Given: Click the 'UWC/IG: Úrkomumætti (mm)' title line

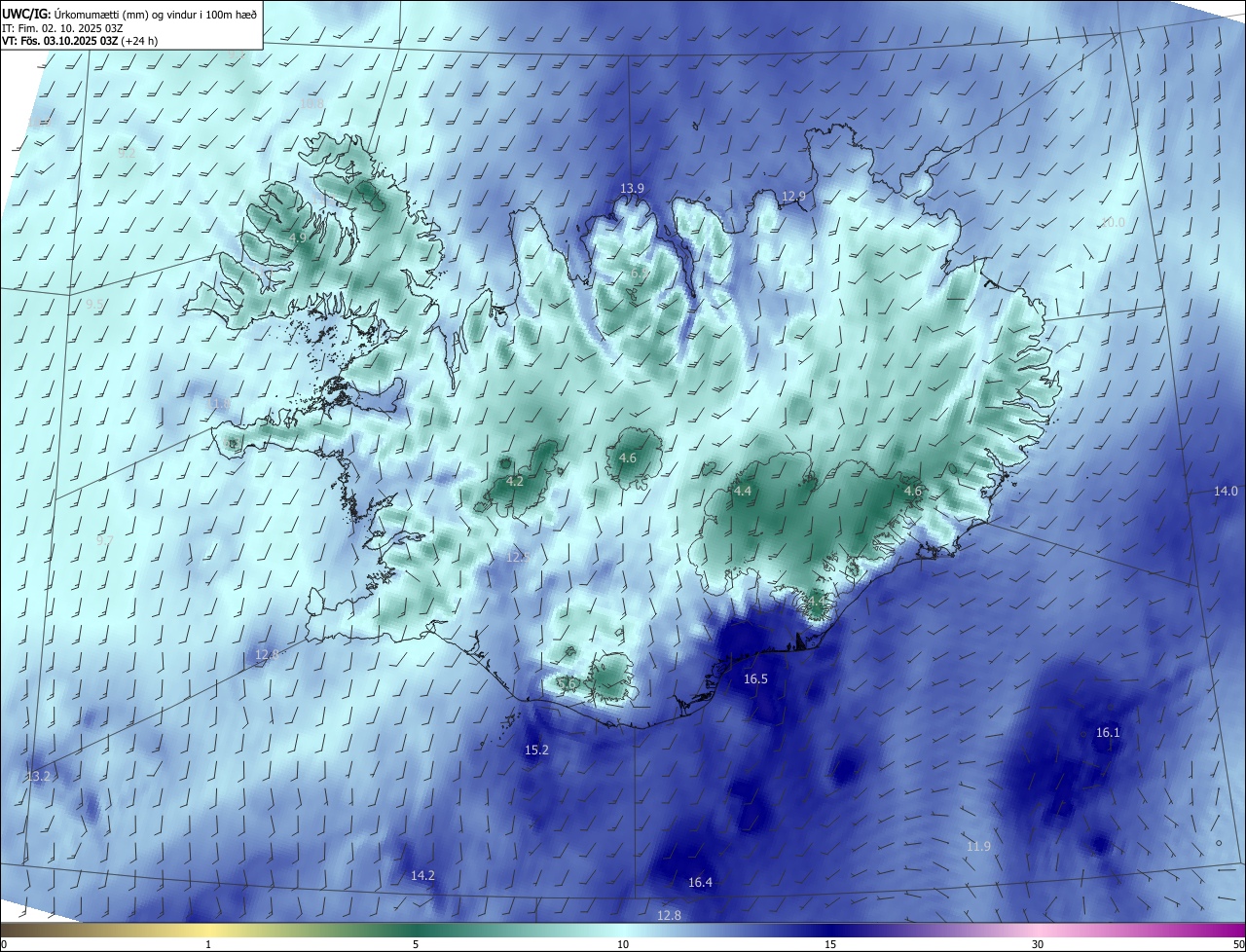Looking at the screenshot, I should tap(129, 14).
